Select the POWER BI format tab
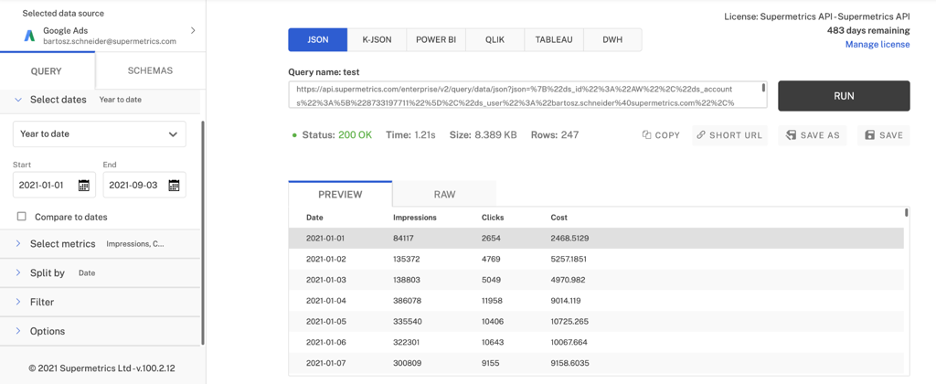Image resolution: width=936 pixels, height=384 pixels. (x=436, y=39)
